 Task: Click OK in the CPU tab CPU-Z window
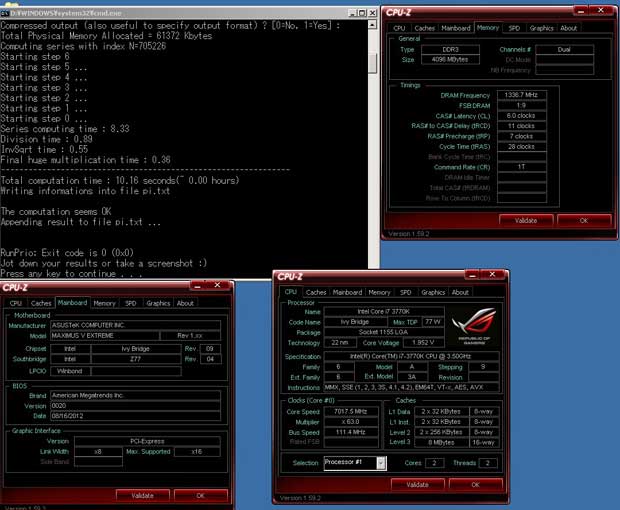(476, 484)
